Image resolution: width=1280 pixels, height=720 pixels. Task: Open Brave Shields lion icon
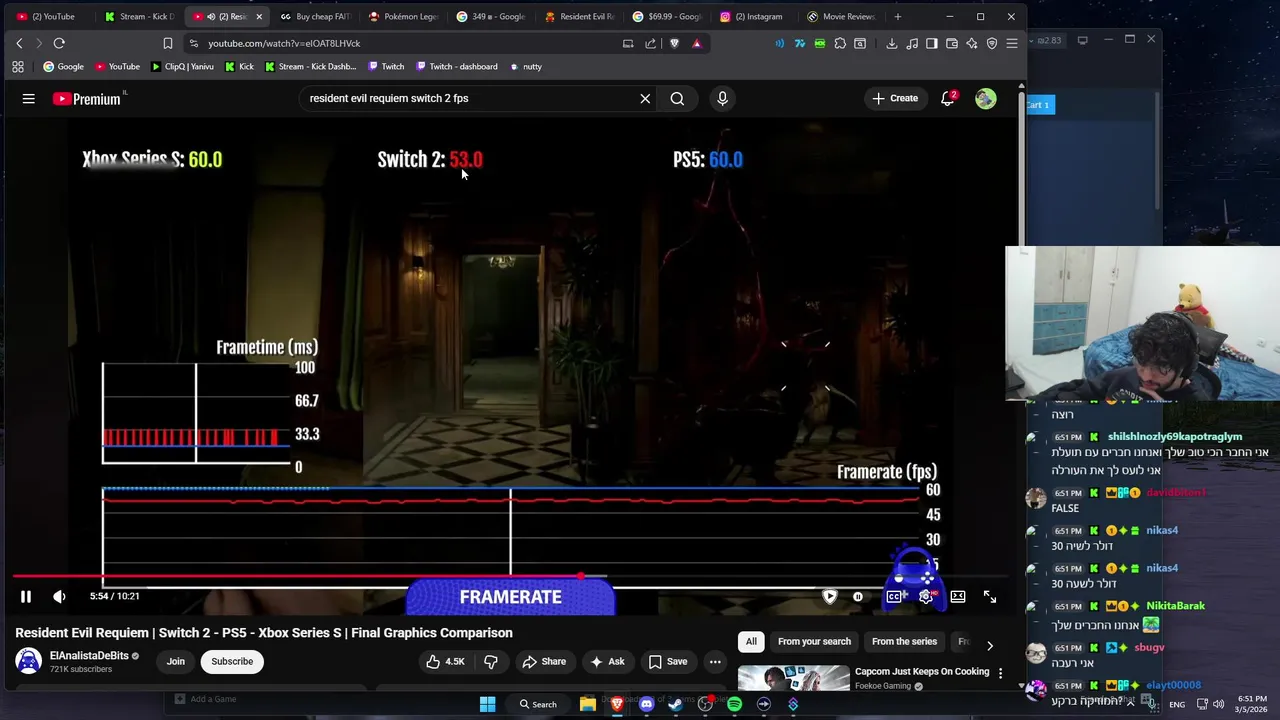point(674,43)
